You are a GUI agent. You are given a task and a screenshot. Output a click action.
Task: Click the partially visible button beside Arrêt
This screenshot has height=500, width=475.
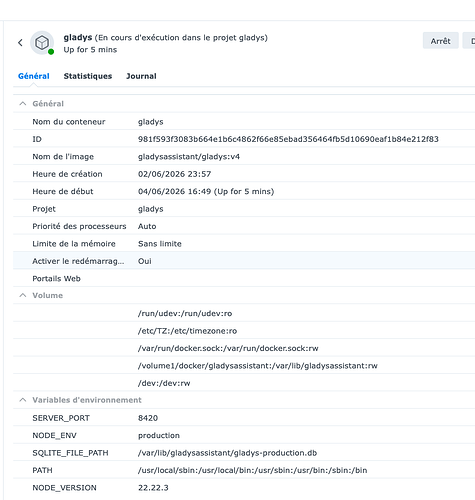pos(469,41)
